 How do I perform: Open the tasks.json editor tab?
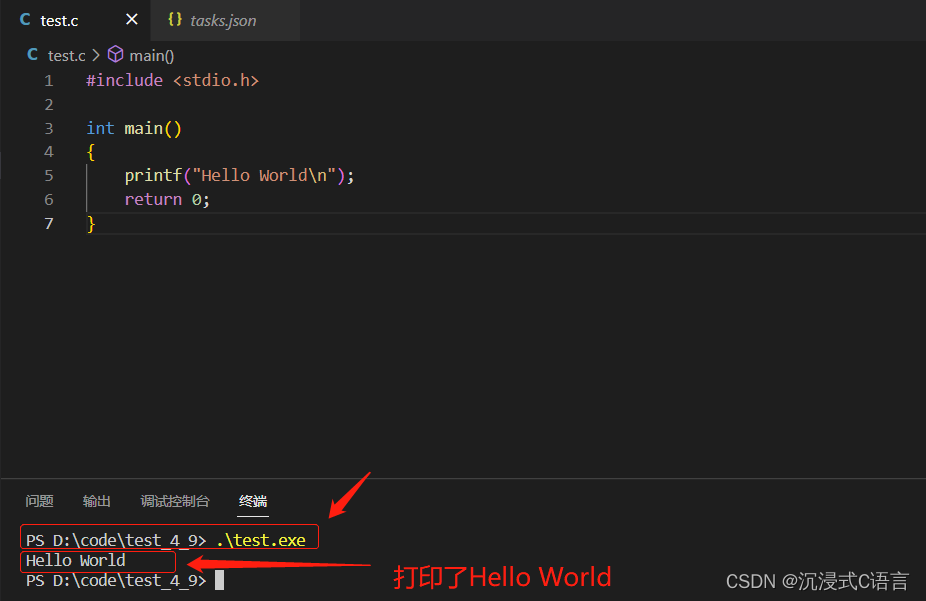(x=225, y=20)
